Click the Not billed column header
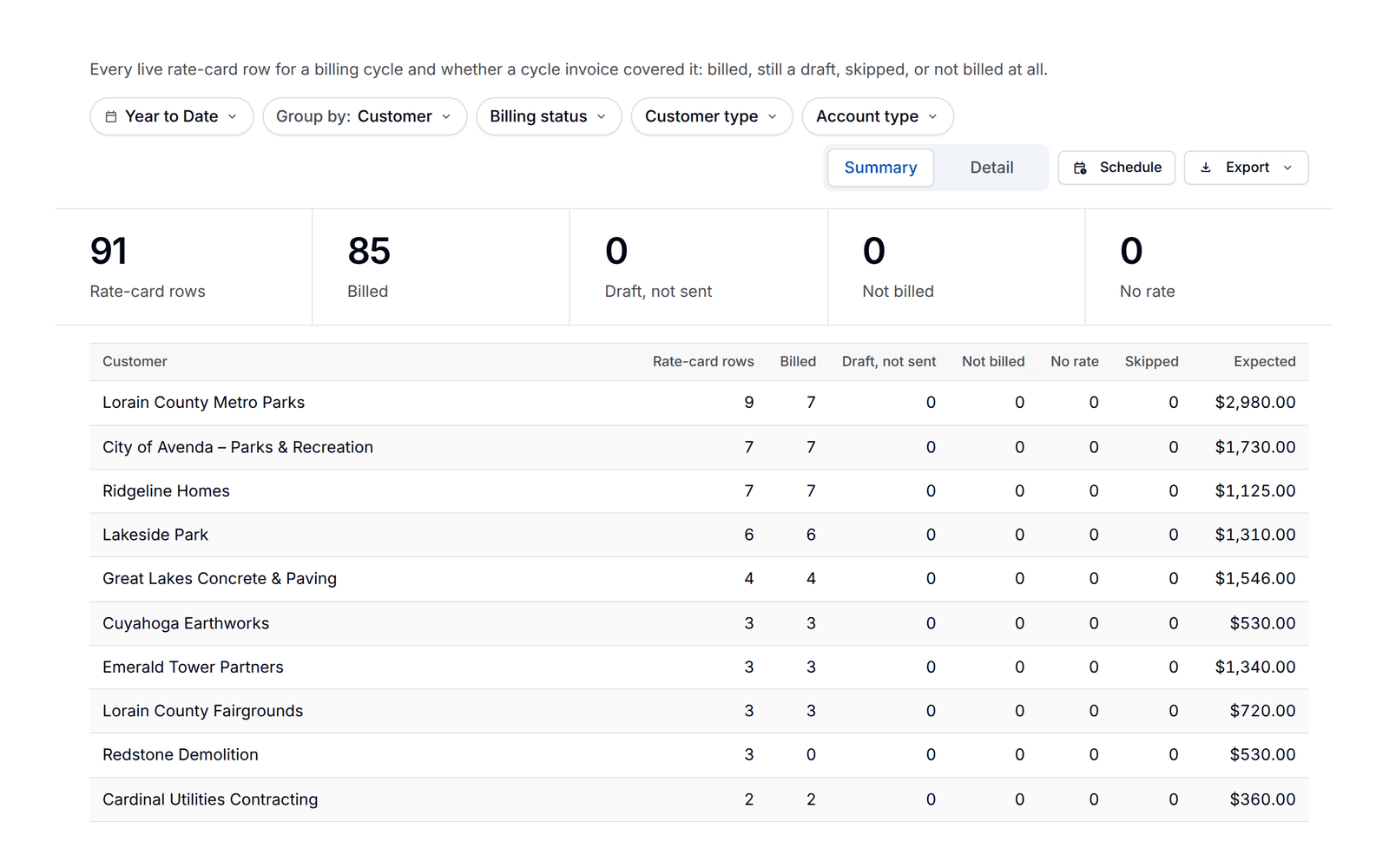The image size is (1389, 868). click(993, 362)
